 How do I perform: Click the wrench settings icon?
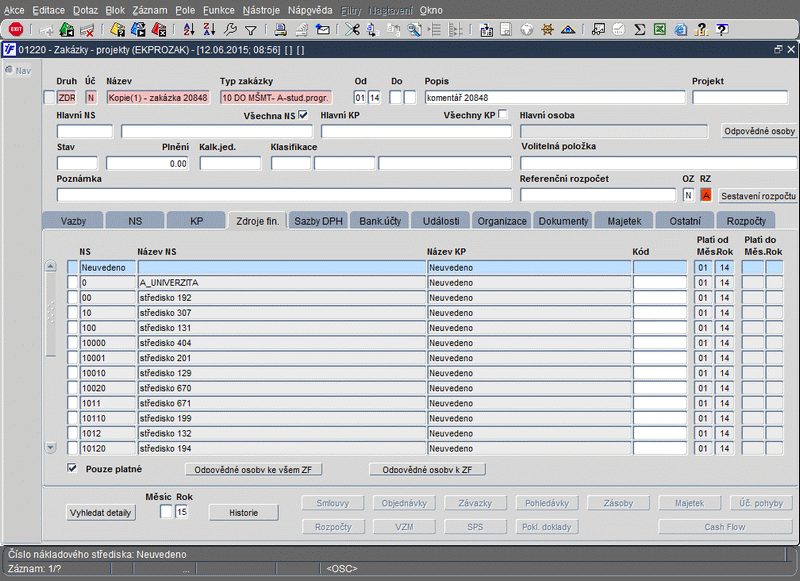230,30
